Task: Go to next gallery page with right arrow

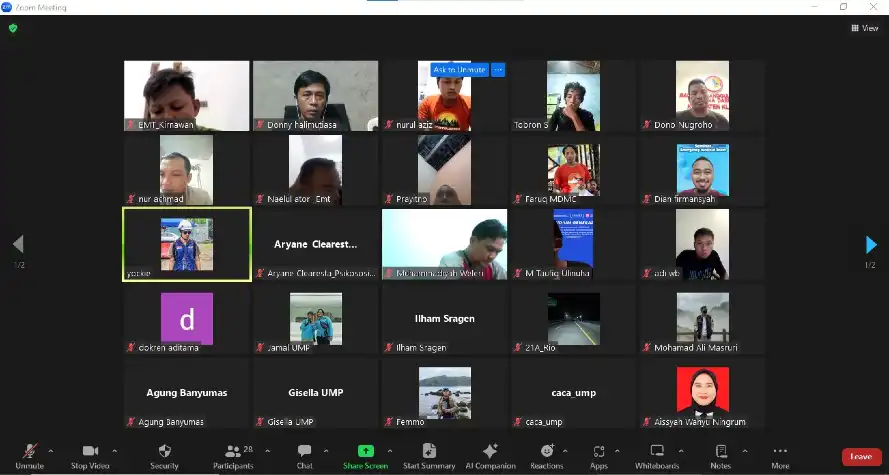Action: 870,245
